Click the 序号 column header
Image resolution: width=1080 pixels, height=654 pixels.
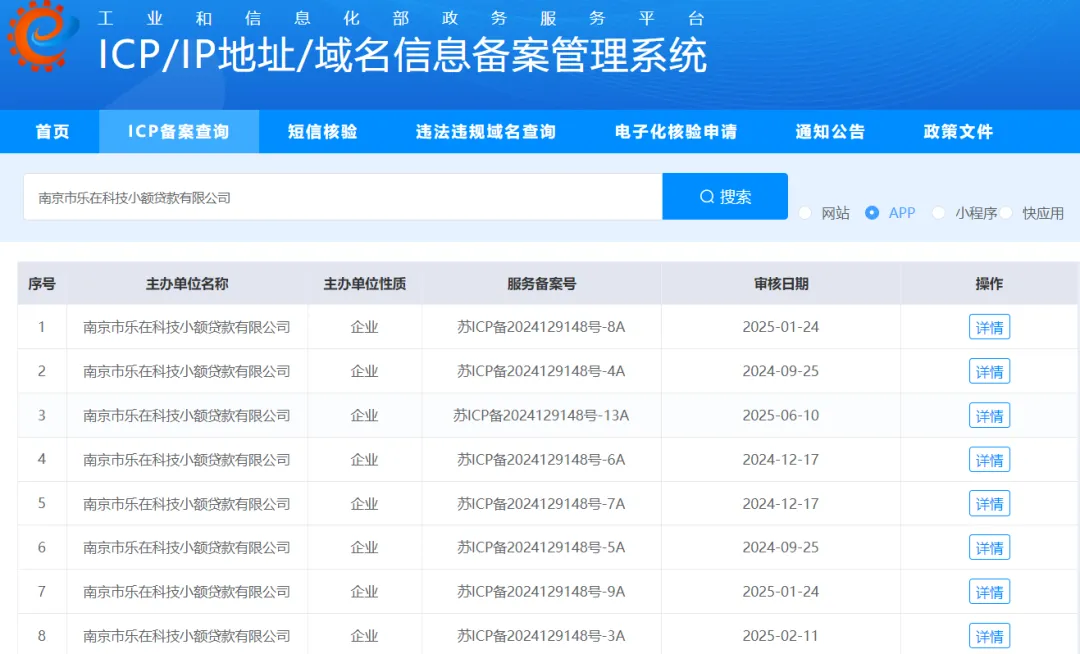[x=41, y=284]
